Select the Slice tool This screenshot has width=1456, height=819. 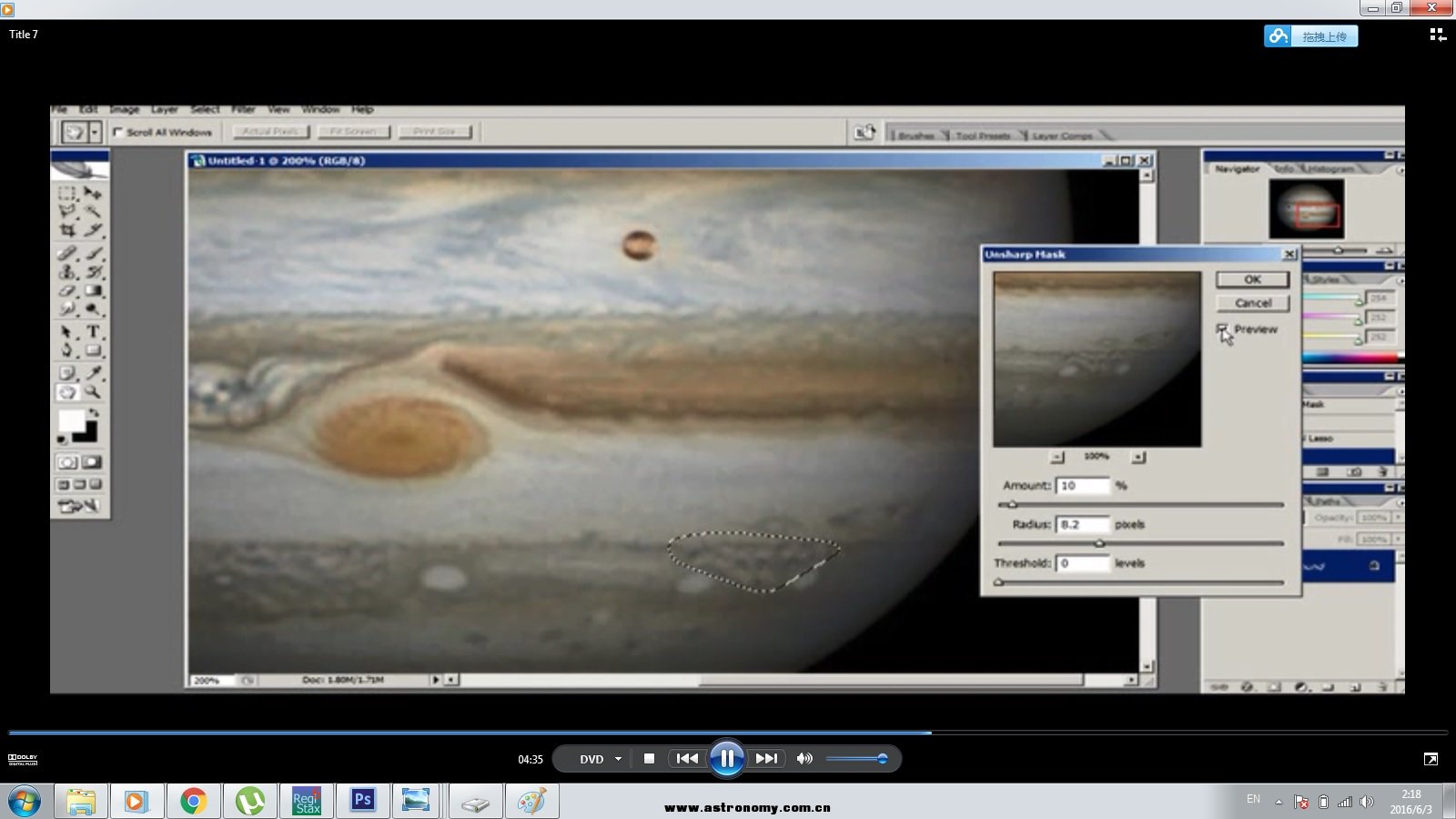click(93, 230)
